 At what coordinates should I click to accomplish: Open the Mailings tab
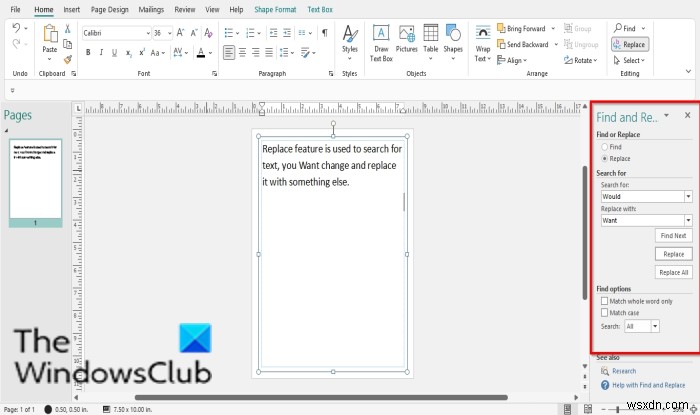[151, 9]
